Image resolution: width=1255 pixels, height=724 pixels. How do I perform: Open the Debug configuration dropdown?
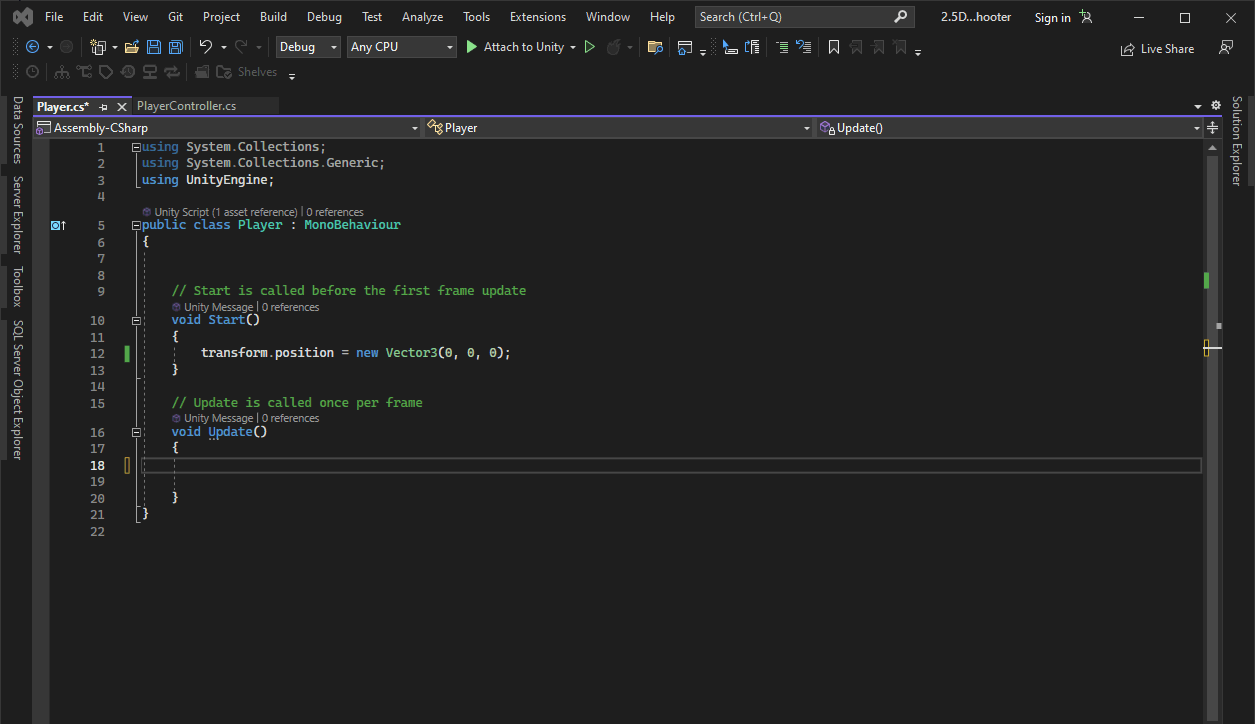pos(308,47)
